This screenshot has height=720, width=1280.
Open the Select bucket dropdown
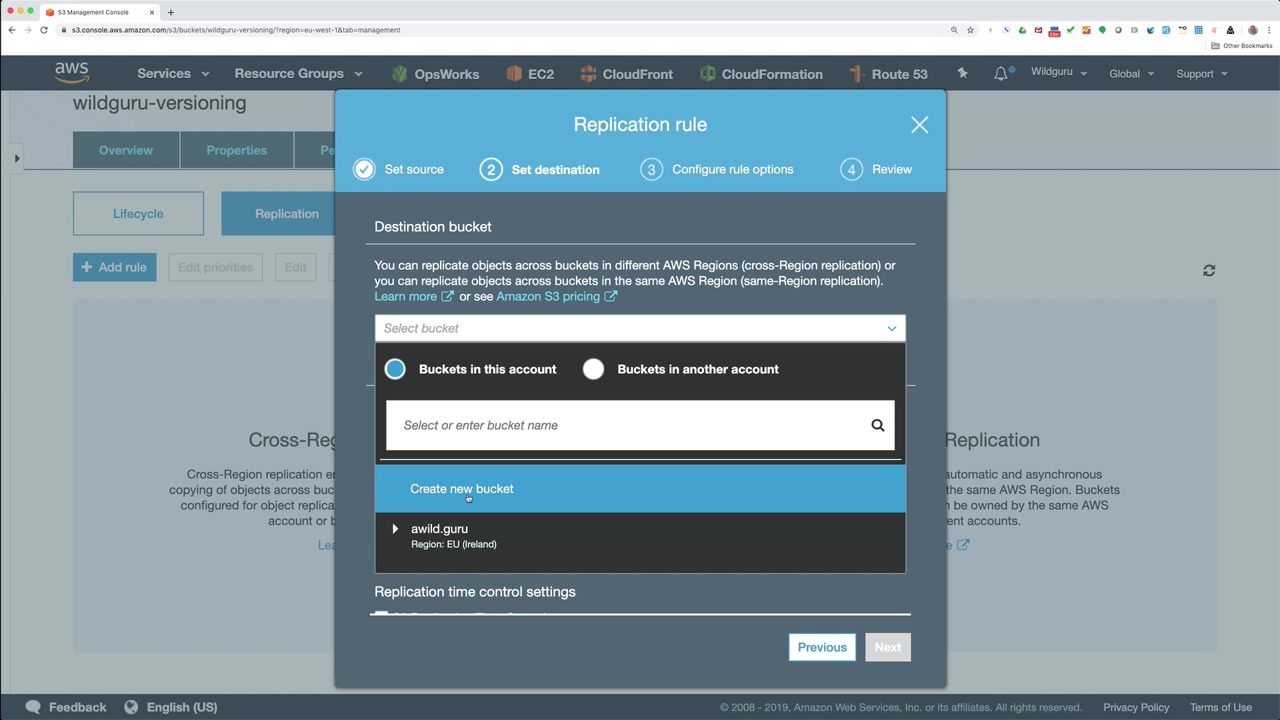click(640, 328)
